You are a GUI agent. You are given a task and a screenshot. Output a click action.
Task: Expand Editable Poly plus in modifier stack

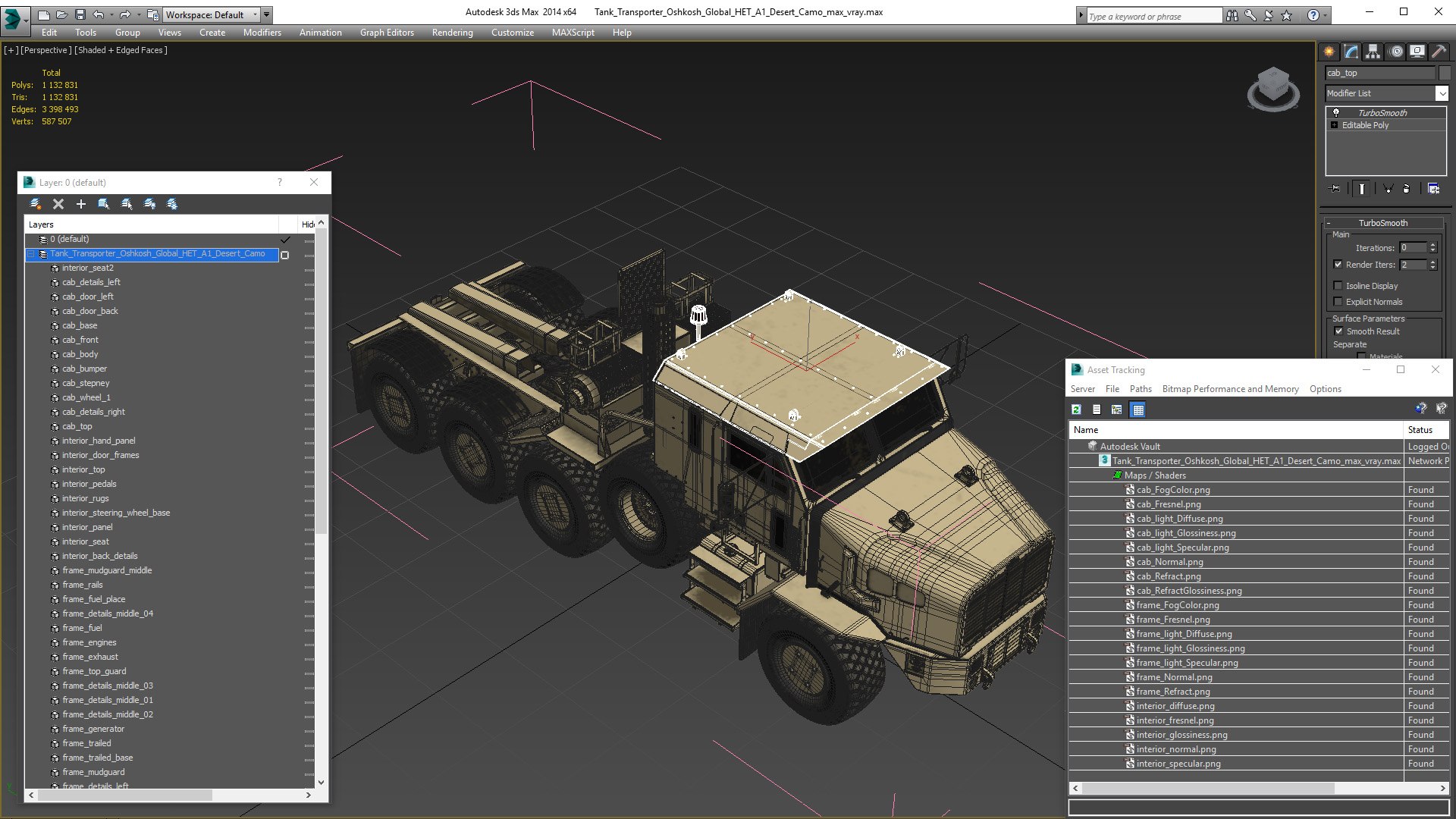[x=1335, y=125]
